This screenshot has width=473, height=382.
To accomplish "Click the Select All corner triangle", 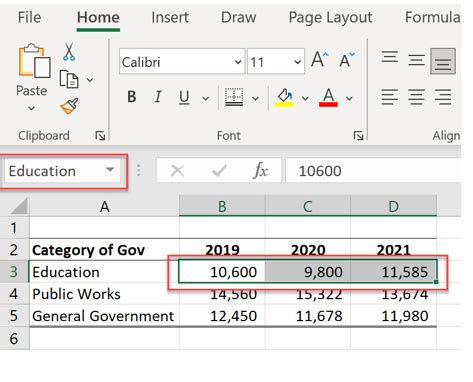I will tap(19, 206).
